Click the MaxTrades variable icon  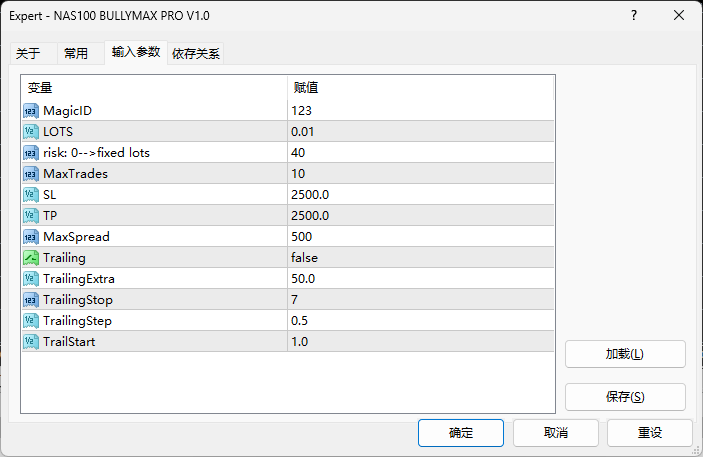31,173
